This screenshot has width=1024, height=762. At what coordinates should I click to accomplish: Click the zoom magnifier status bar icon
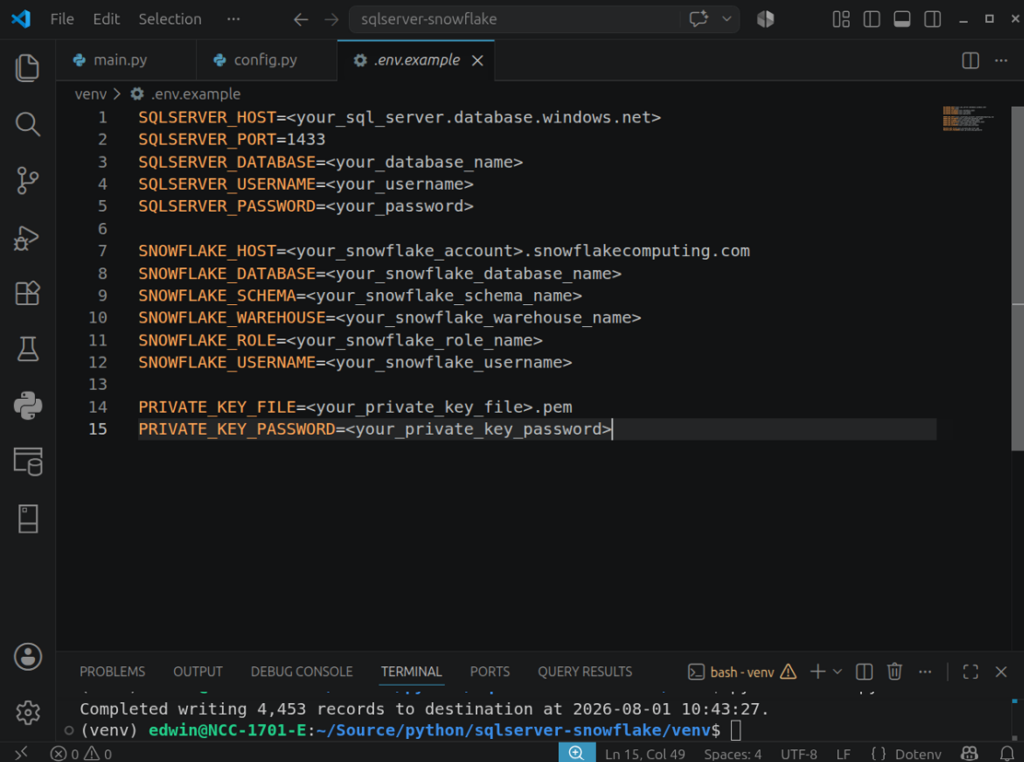point(577,754)
